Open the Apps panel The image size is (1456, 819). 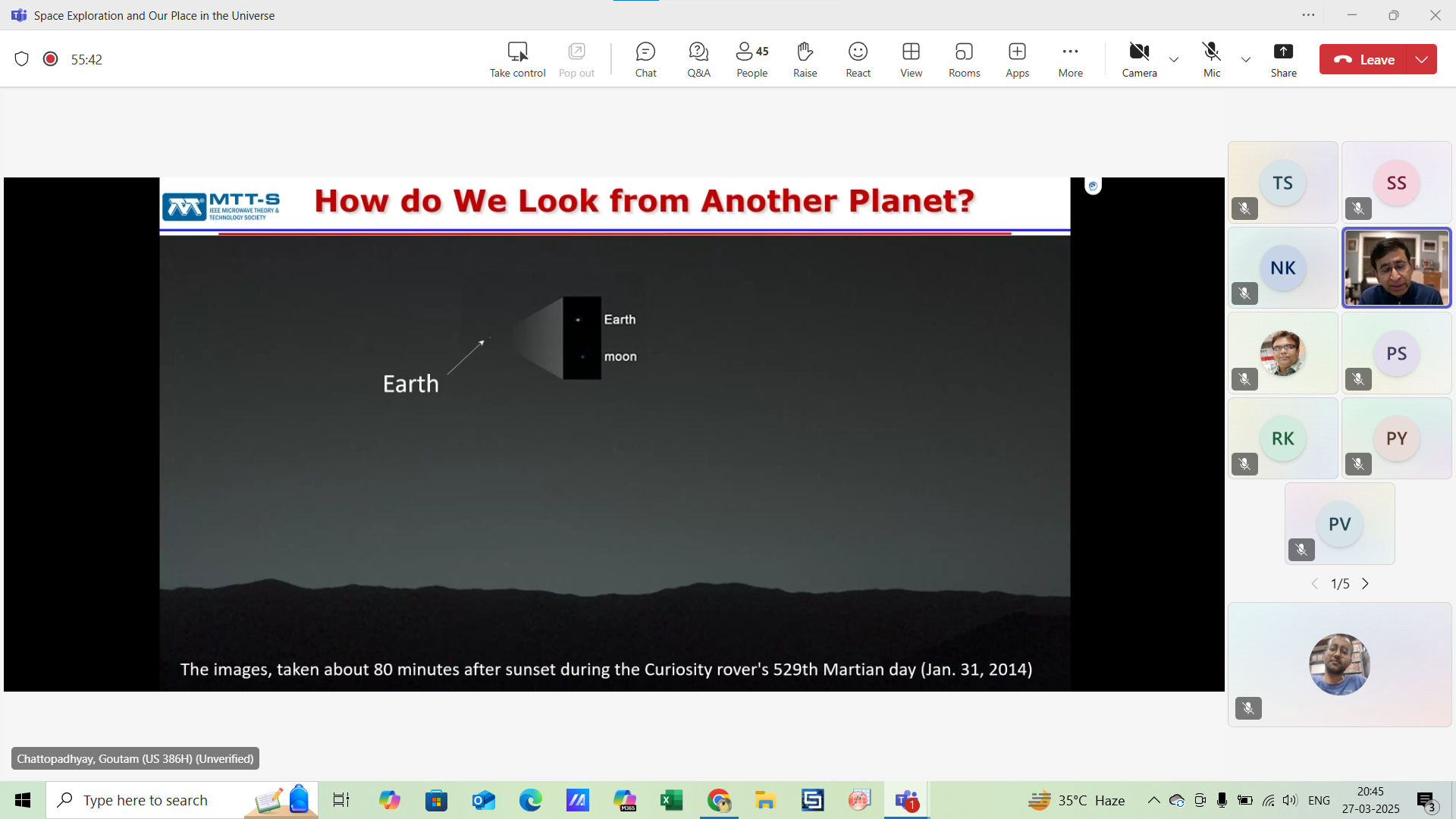click(1017, 59)
